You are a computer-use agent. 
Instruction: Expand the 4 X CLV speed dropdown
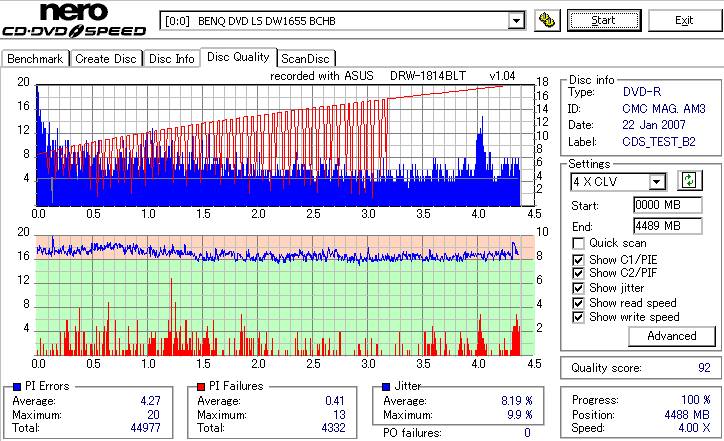point(657,182)
